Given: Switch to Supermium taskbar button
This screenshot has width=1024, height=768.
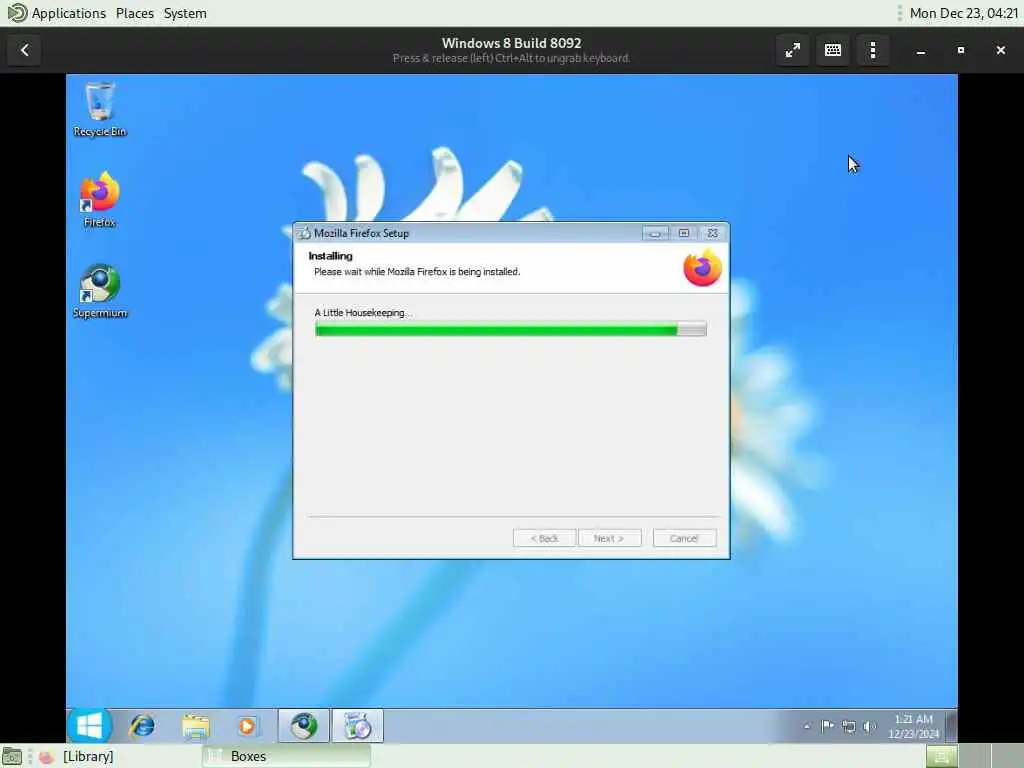Looking at the screenshot, I should point(304,726).
